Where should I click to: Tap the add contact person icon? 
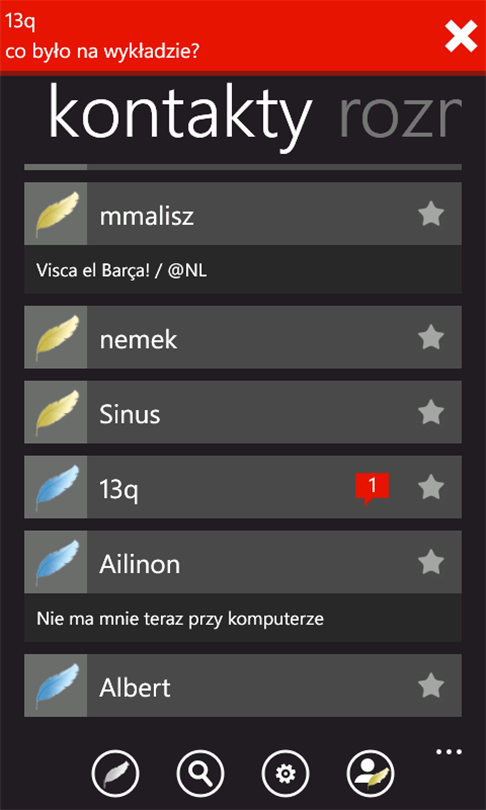[371, 773]
